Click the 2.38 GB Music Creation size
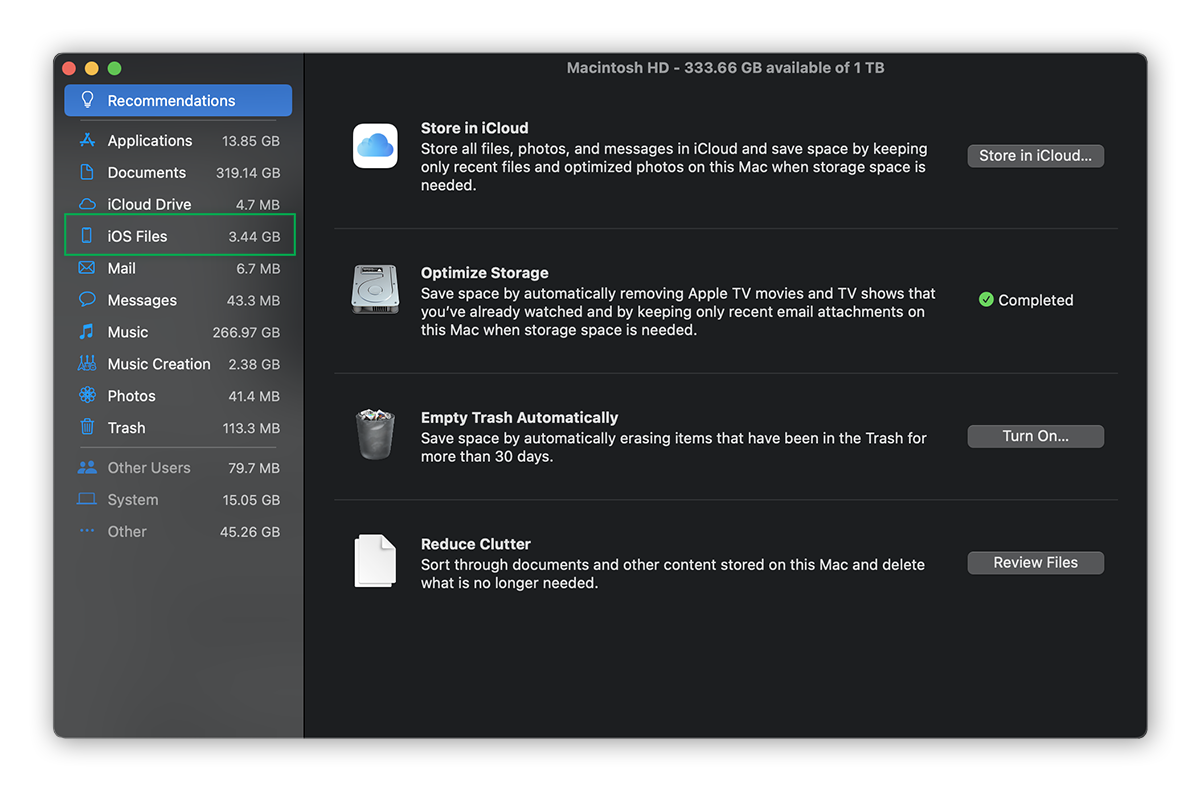The width and height of the screenshot is (1200, 791). pos(254,365)
